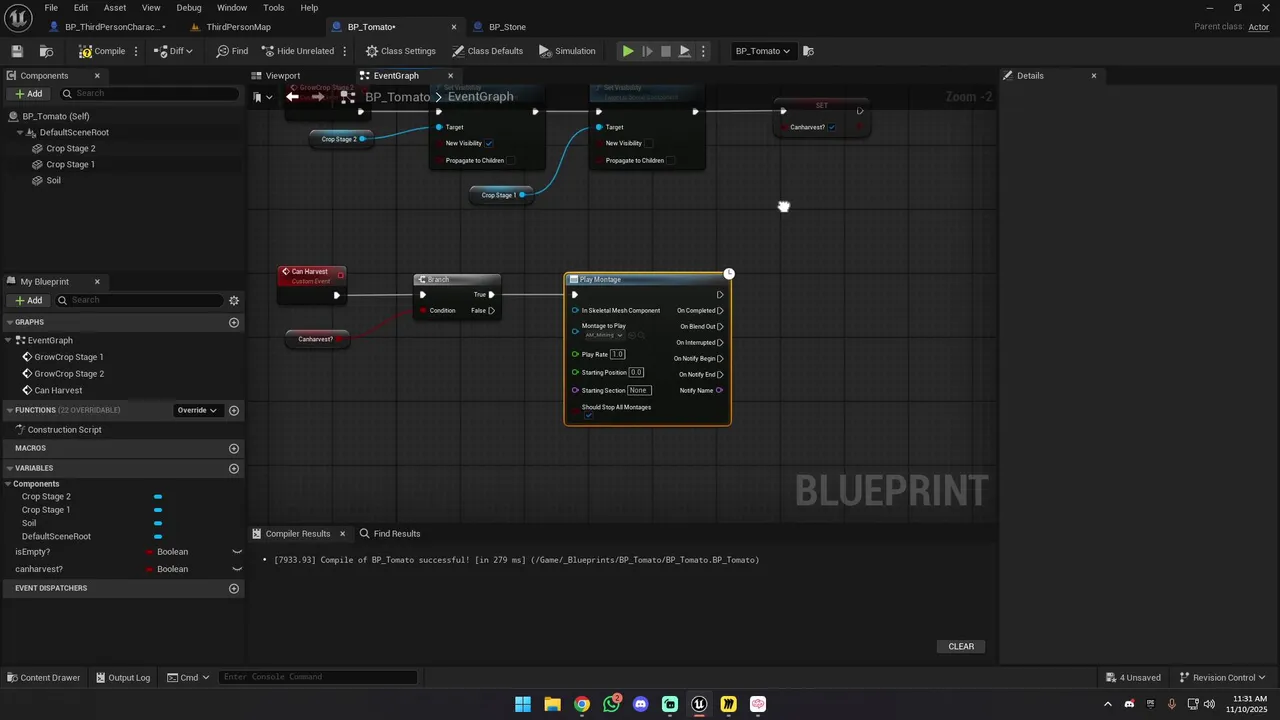Click the Components panel search field
This screenshot has height=720, width=1280.
[x=148, y=93]
